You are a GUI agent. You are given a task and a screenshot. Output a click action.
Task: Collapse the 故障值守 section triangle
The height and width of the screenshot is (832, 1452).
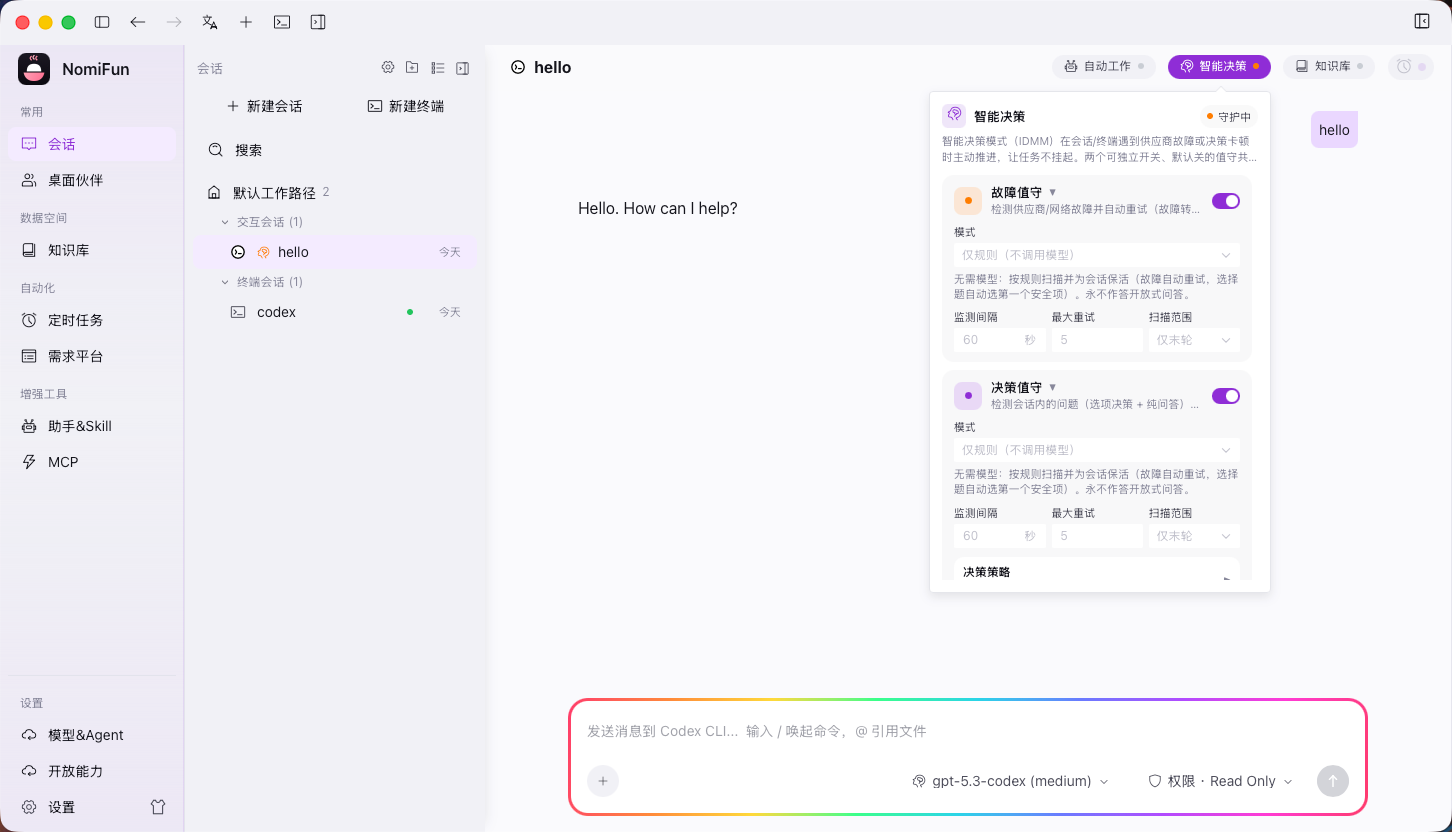click(1052, 192)
